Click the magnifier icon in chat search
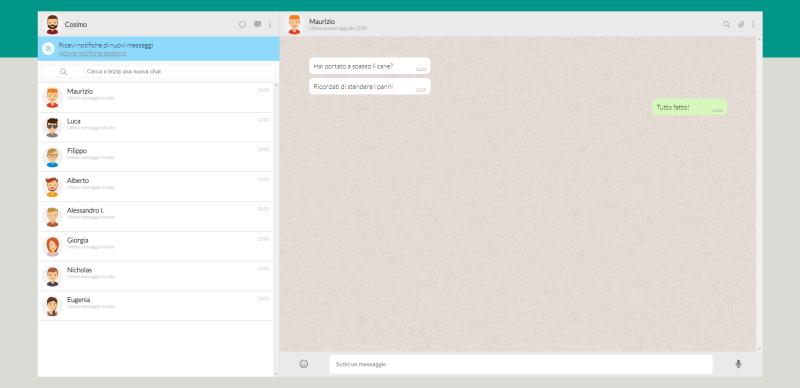 pos(63,72)
